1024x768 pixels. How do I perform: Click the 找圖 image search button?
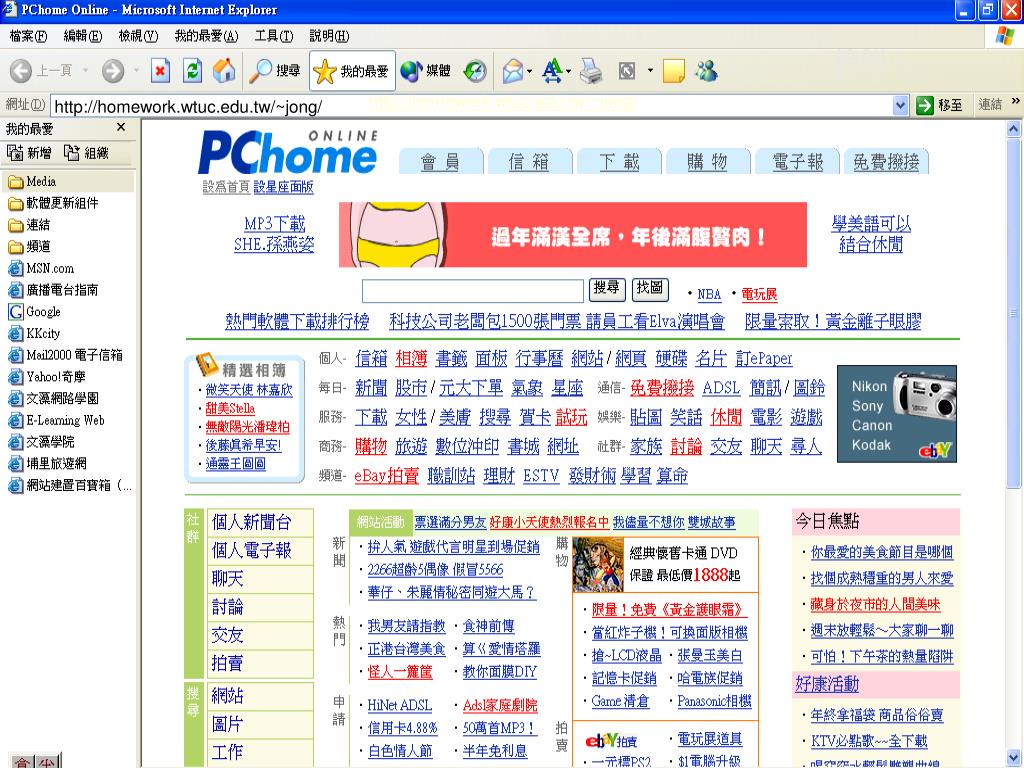coord(650,289)
